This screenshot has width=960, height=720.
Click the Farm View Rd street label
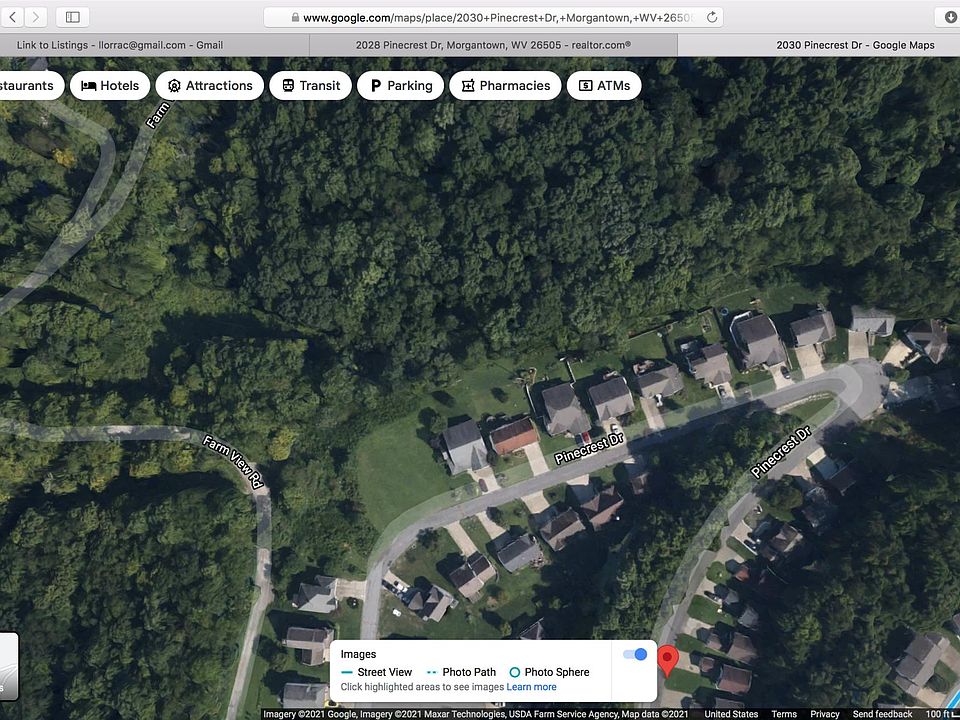pos(233,462)
